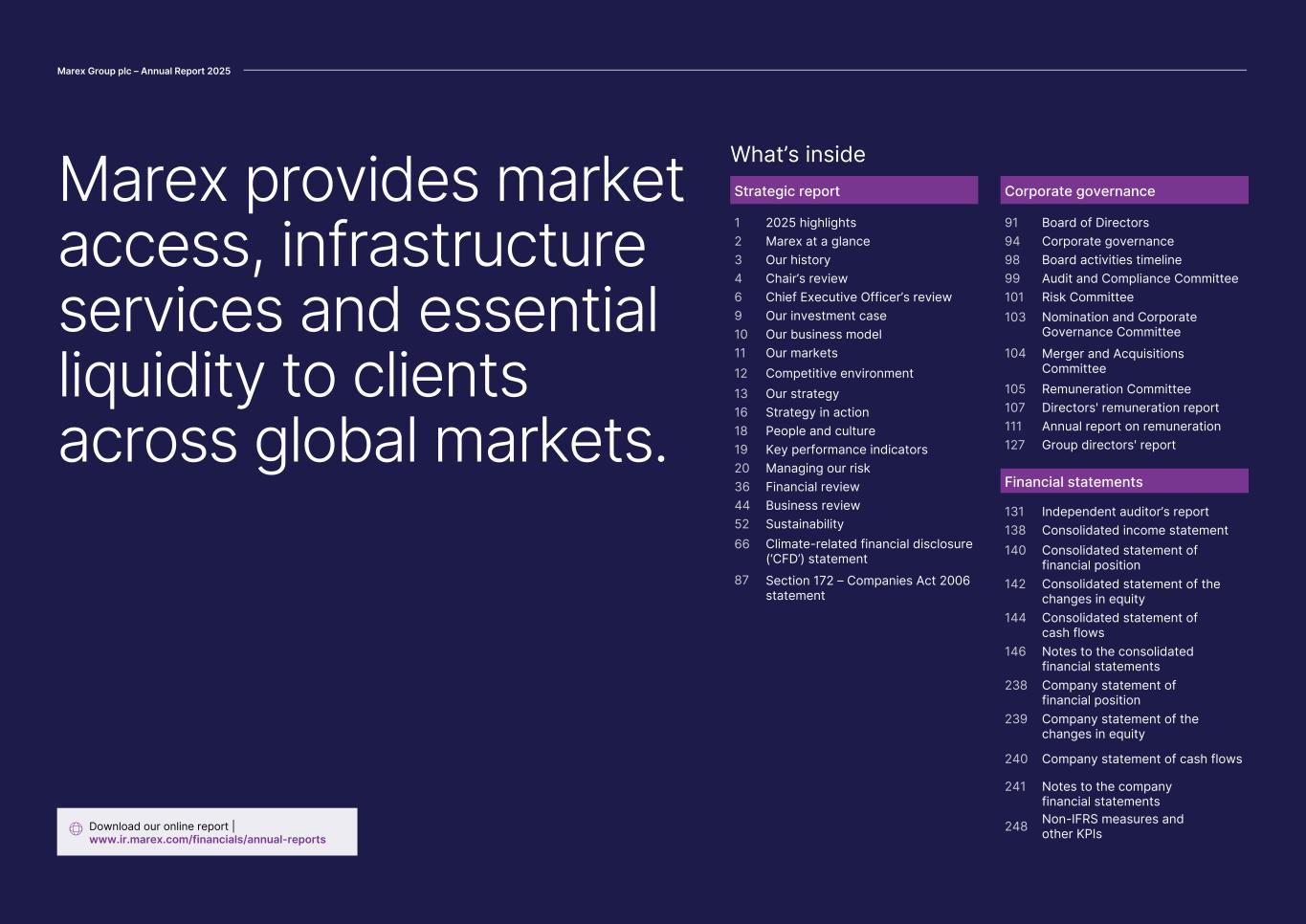Click the Download our online report label
This screenshot has height=924, width=1306.
(x=159, y=826)
